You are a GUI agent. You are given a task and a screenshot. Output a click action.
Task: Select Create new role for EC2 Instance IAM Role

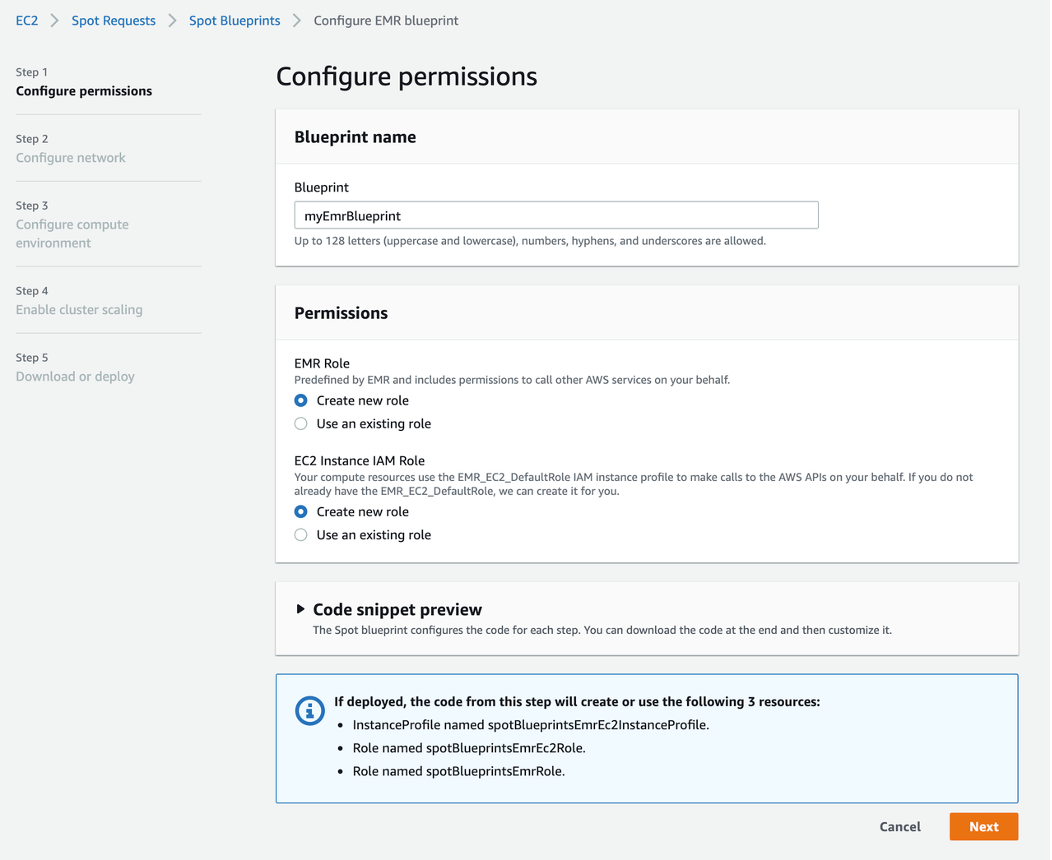click(x=301, y=512)
